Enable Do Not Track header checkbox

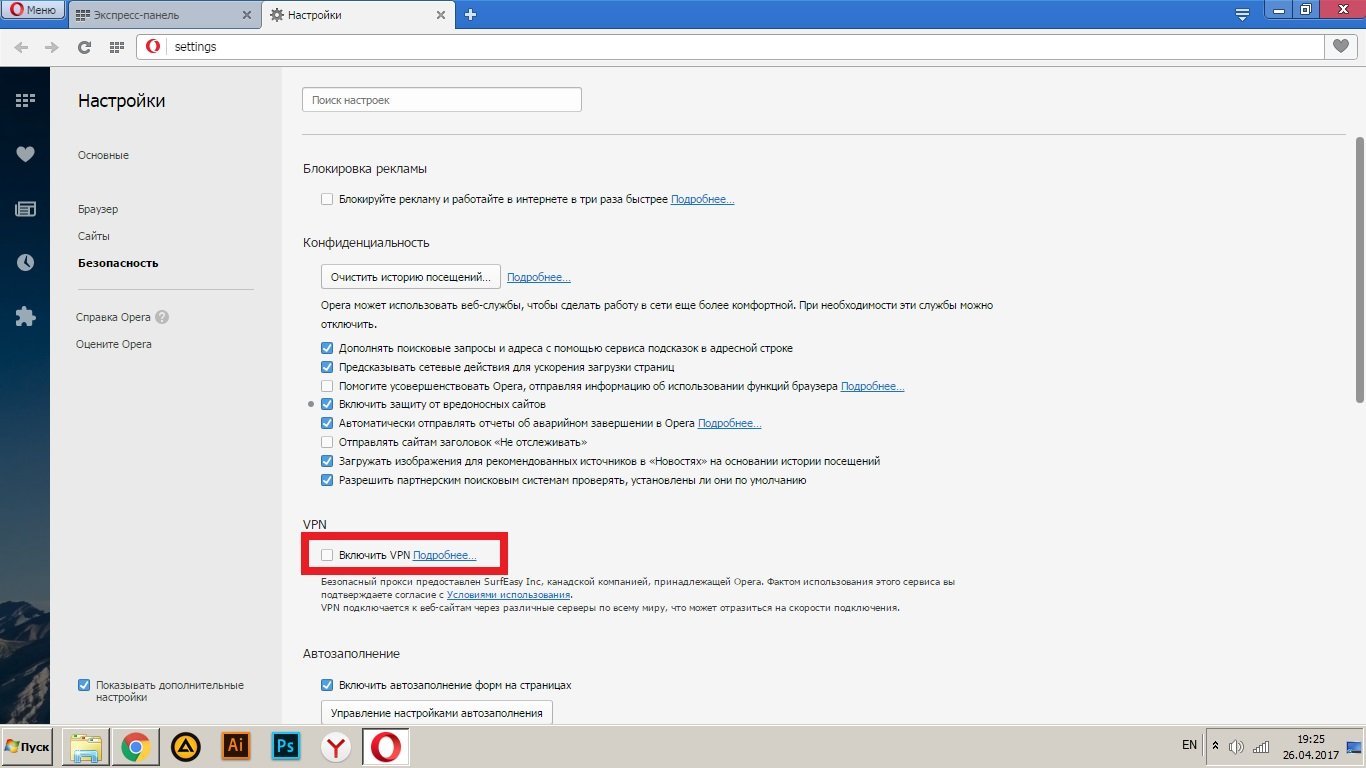click(327, 442)
